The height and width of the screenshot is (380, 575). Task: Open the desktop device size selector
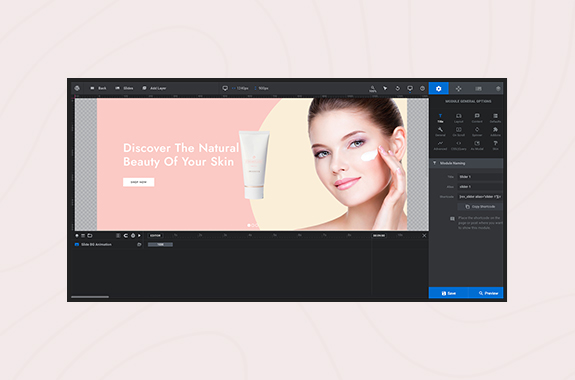(x=225, y=88)
